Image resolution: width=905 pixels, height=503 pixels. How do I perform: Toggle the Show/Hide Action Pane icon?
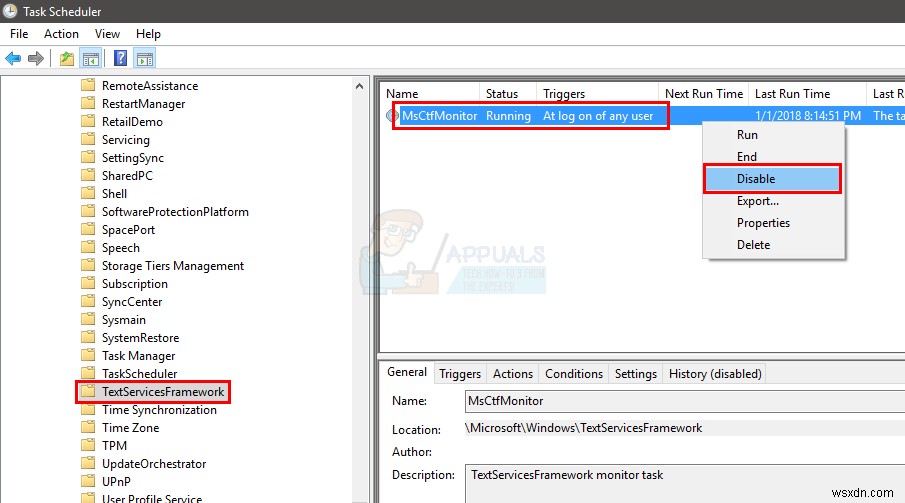pos(145,58)
